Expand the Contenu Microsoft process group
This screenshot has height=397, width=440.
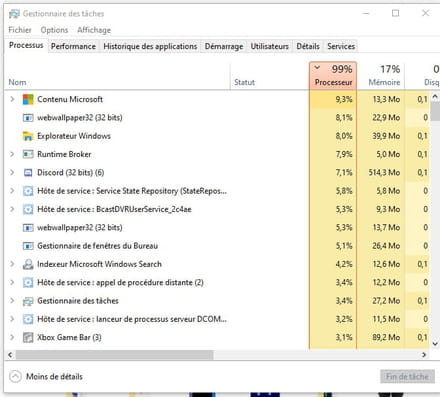point(12,99)
